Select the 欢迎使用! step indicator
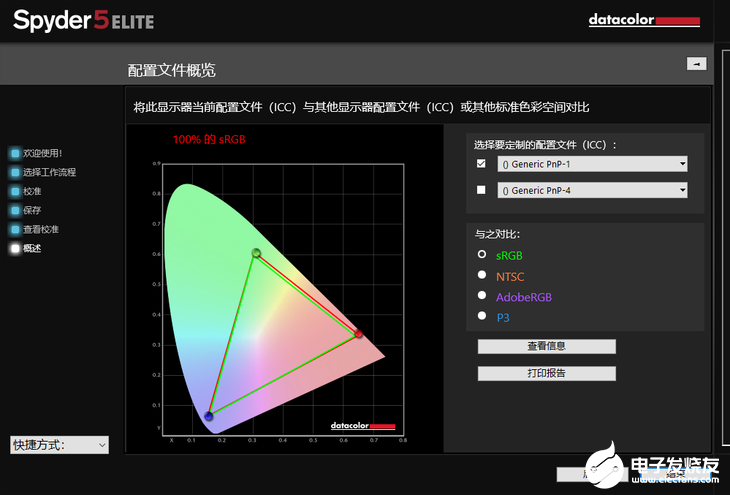730x495 pixels. click(x=15, y=153)
